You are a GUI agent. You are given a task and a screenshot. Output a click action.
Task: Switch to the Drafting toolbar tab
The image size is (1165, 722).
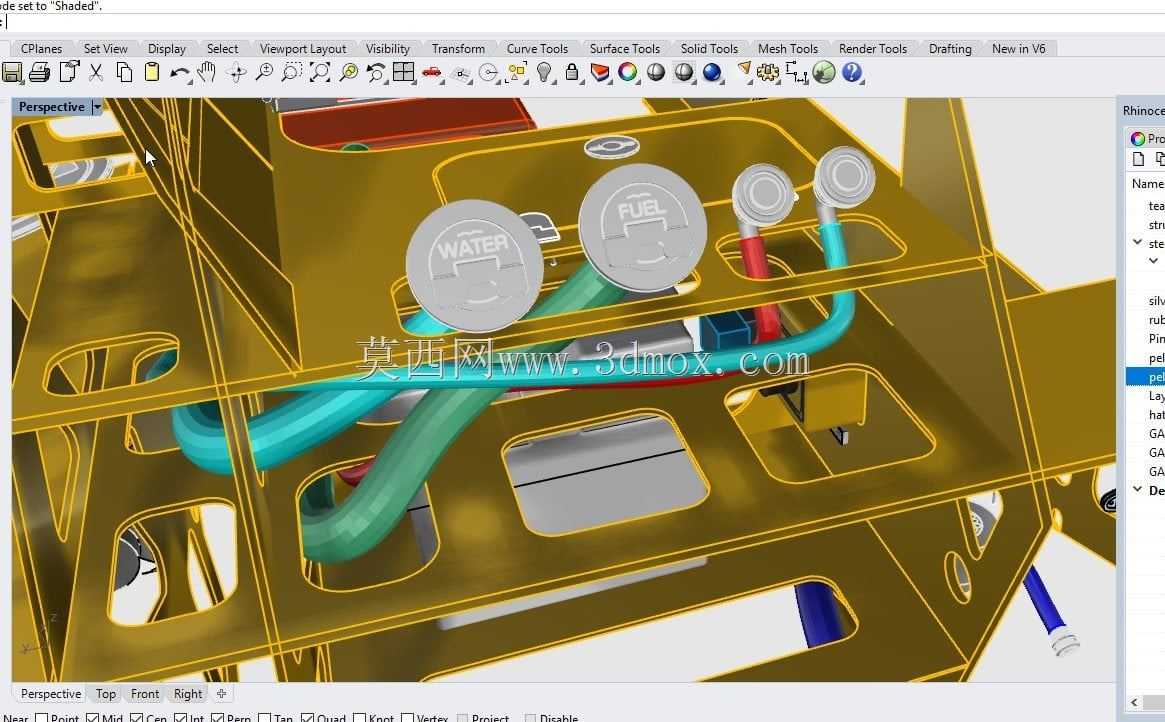pyautogui.click(x=950, y=48)
